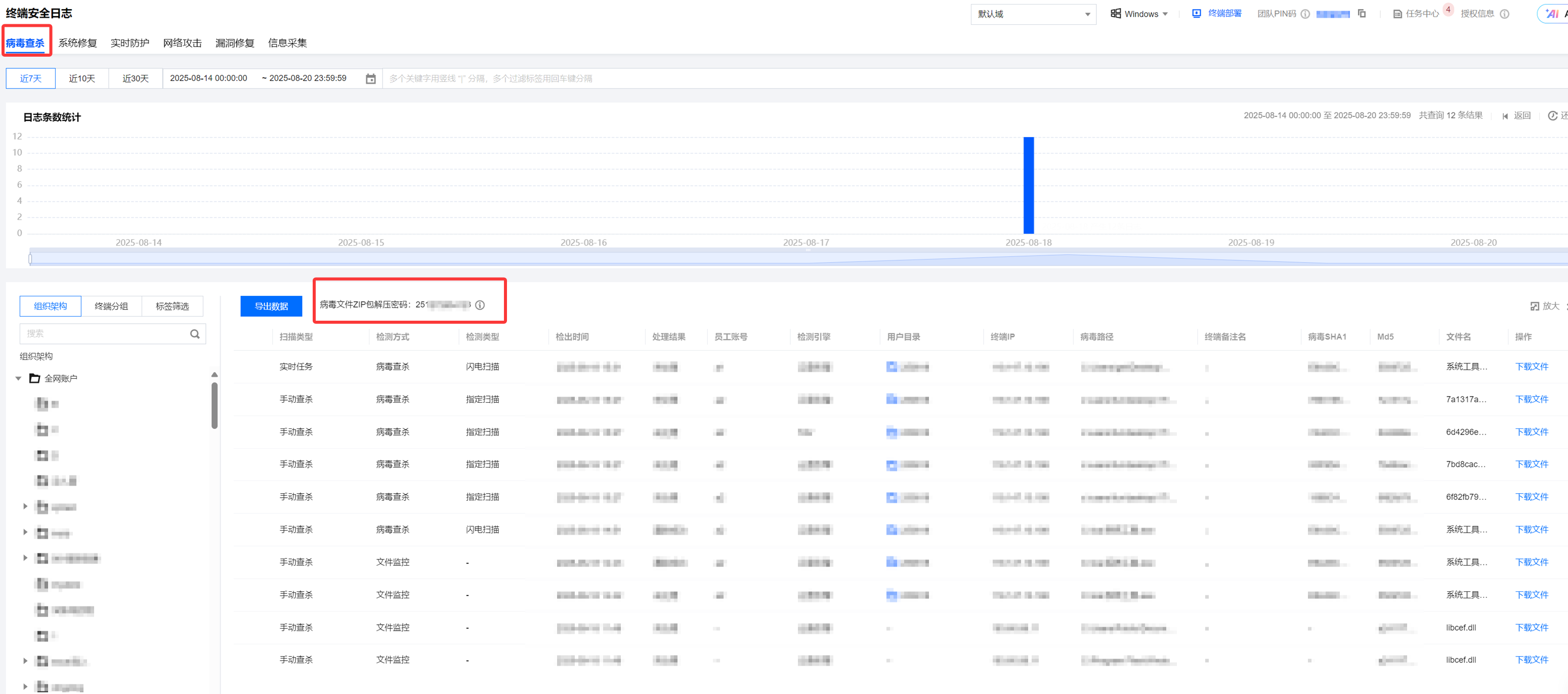Select the 全网账户 folder item
This screenshot has width=1568, height=694.
click(x=54, y=379)
